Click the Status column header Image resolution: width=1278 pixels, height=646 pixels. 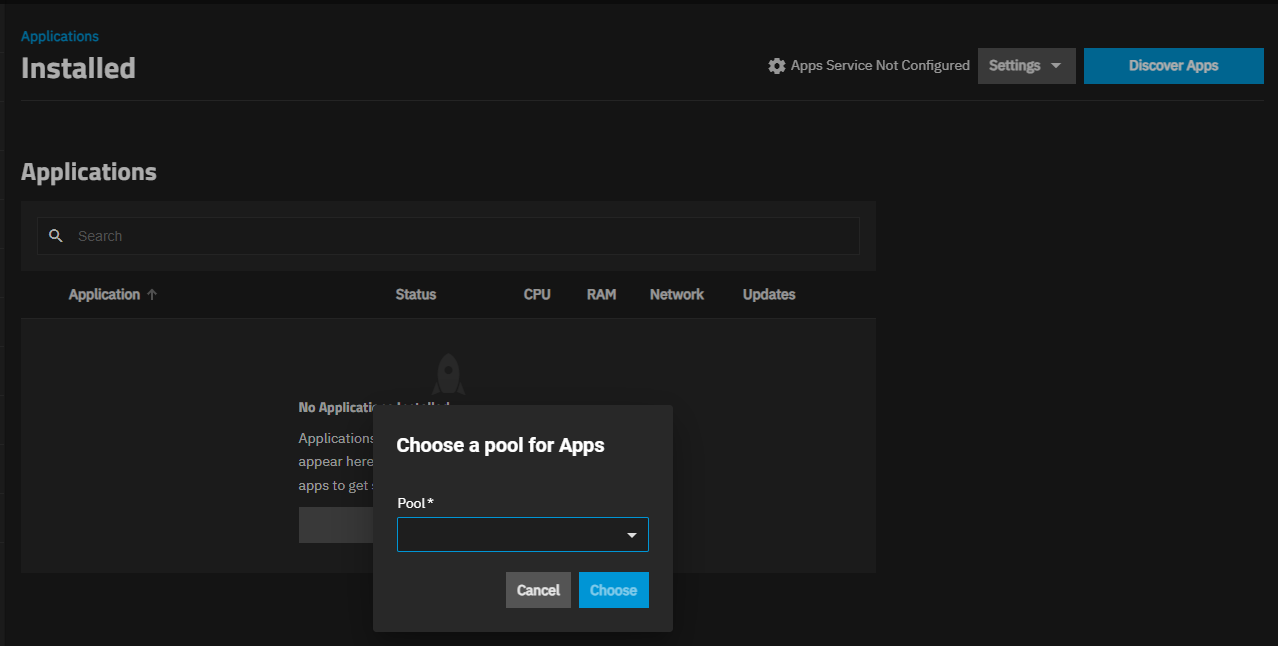pos(415,295)
